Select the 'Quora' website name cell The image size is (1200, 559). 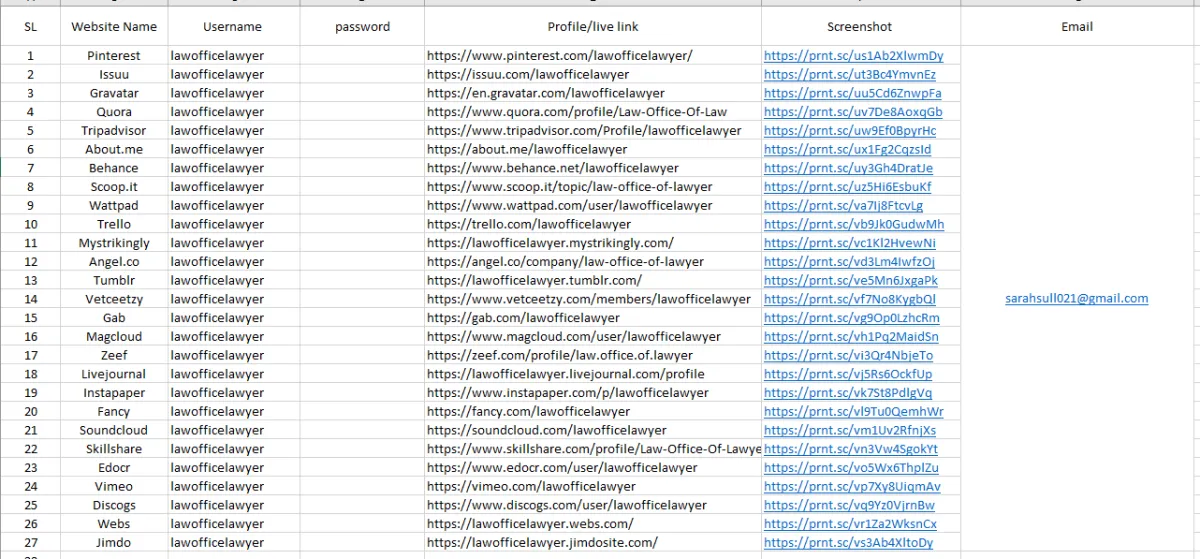click(114, 112)
